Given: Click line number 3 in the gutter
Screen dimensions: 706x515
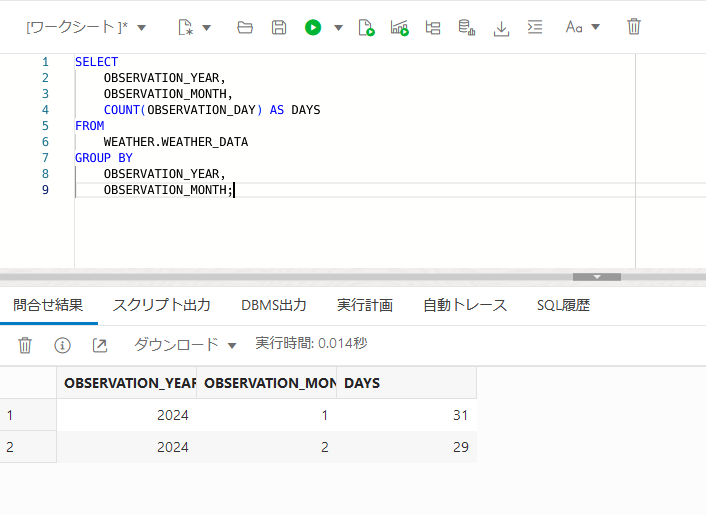Looking at the screenshot, I should pyautogui.click(x=45, y=94).
